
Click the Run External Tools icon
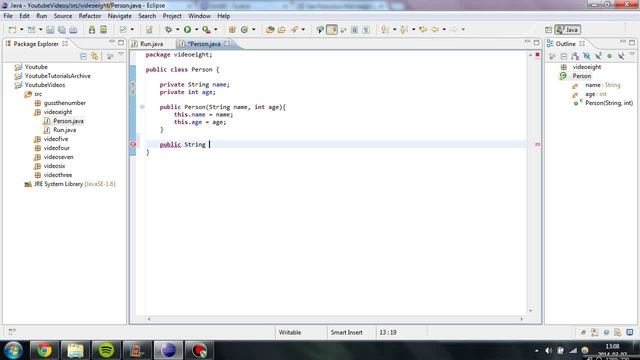(x=207, y=29)
